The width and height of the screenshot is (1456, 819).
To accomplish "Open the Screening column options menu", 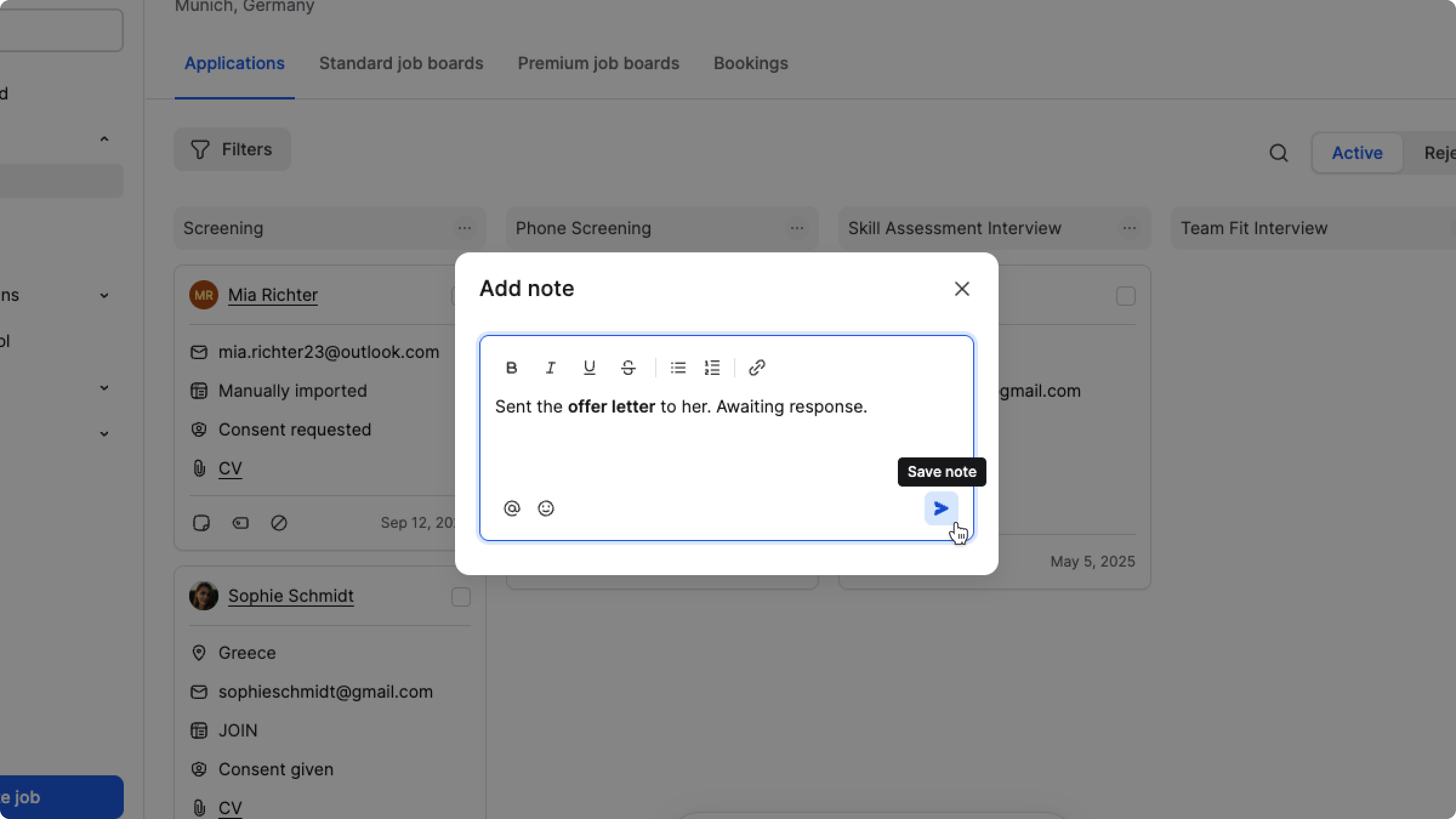I will (x=465, y=229).
